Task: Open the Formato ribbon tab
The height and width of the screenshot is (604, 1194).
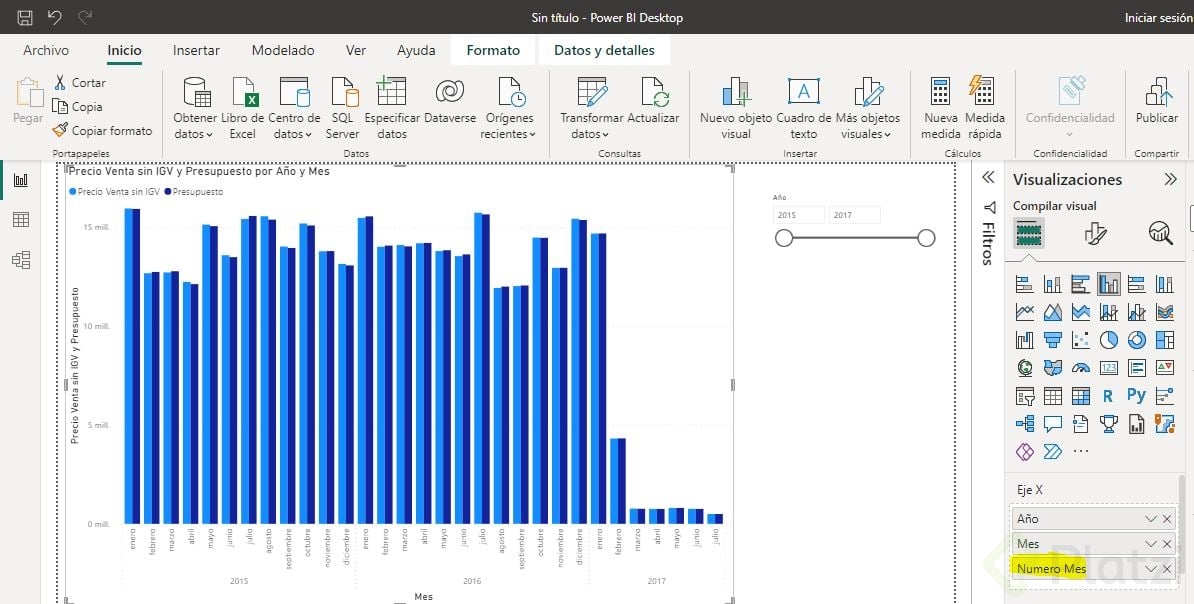Action: (493, 50)
